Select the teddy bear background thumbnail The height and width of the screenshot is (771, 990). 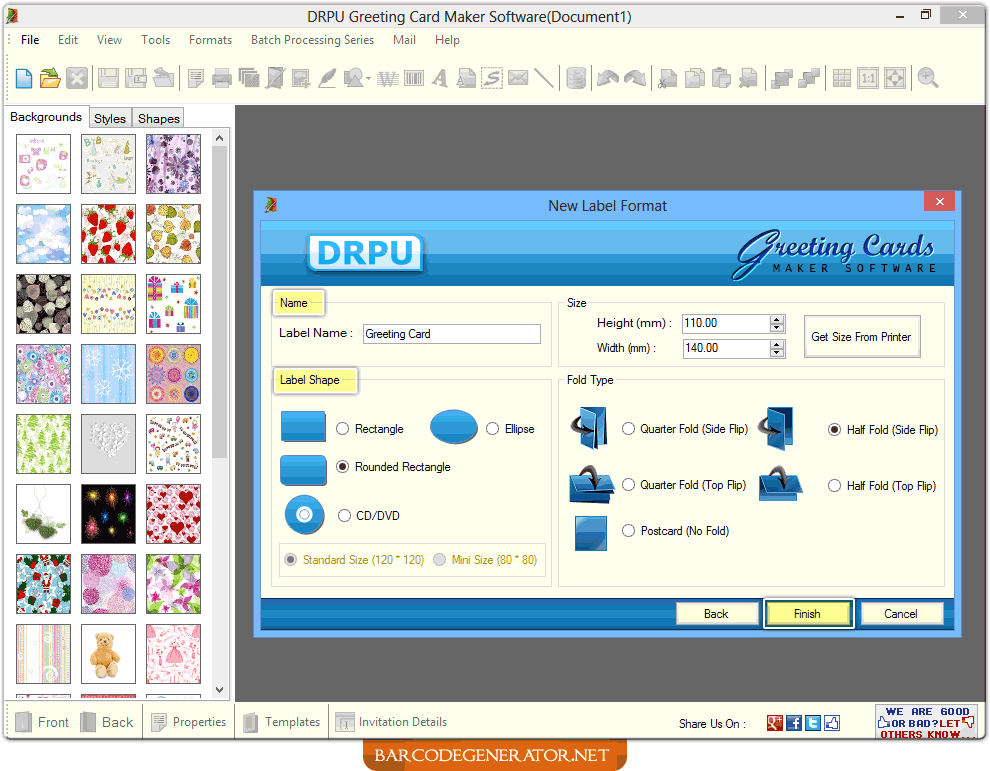(108, 653)
